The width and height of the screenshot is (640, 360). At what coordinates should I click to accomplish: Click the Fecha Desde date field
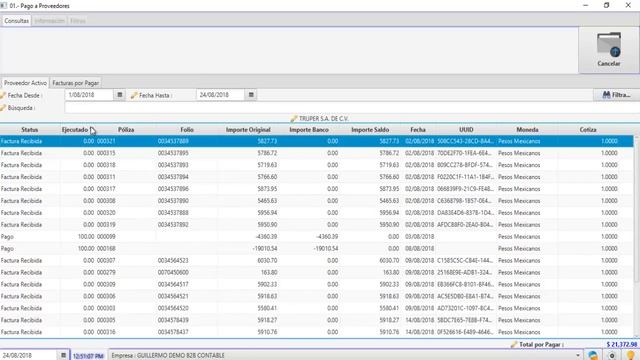point(89,95)
